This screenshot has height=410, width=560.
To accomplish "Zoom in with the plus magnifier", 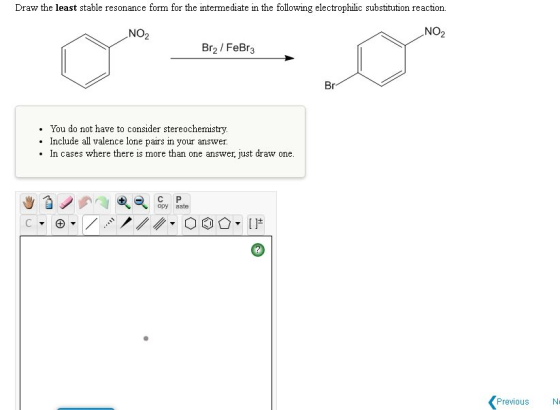I will [124, 202].
